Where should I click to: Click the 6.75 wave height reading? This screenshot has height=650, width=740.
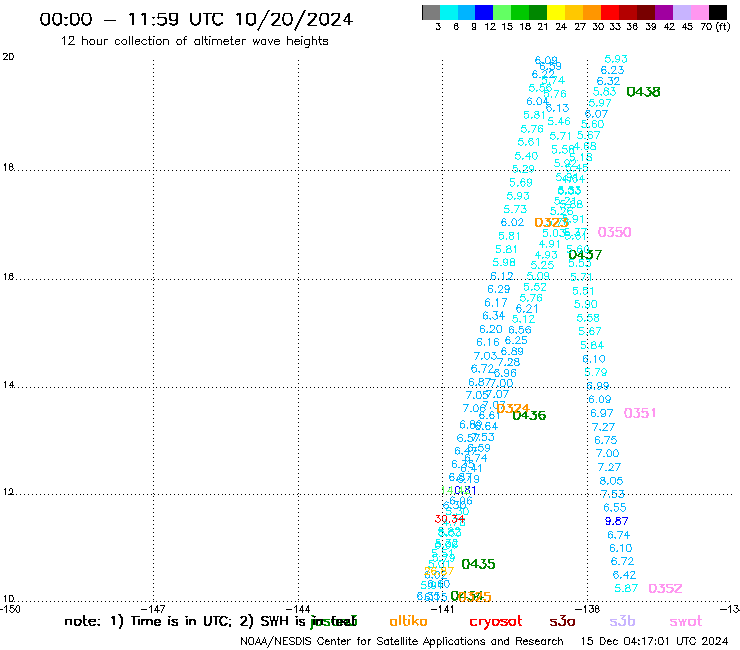coord(605,440)
